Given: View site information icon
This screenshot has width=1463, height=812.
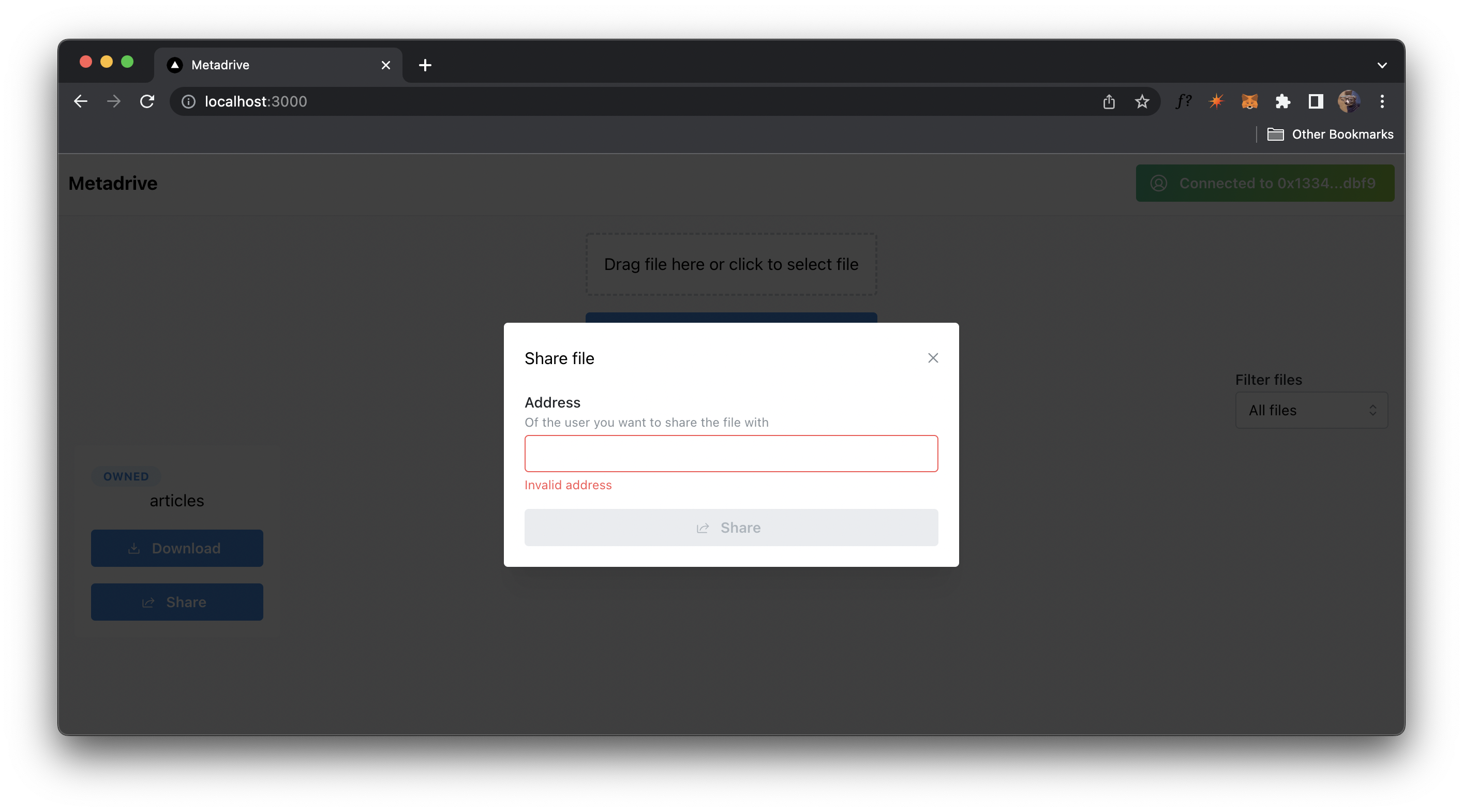Looking at the screenshot, I should (188, 102).
